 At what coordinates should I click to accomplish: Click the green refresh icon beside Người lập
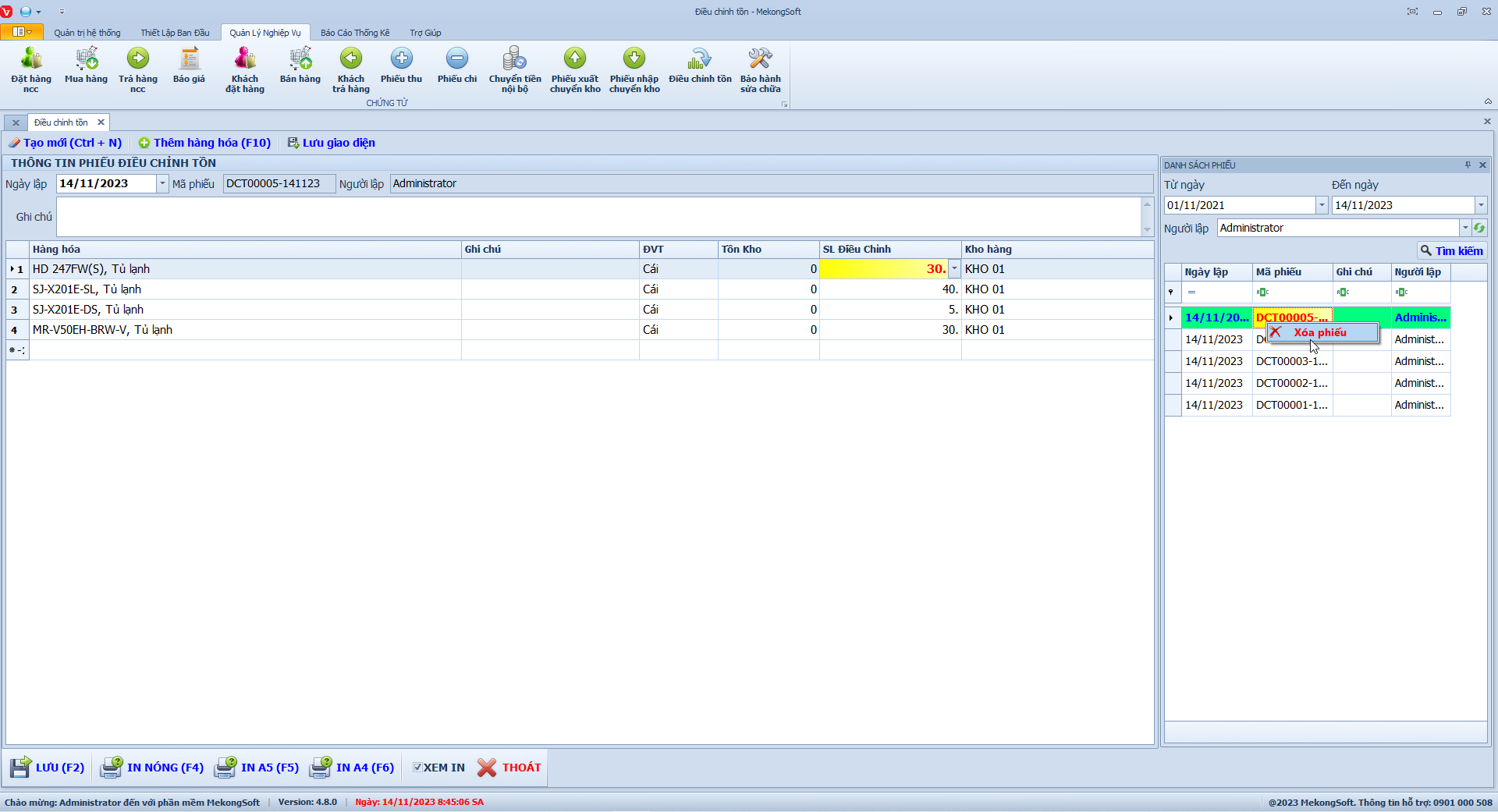[1479, 228]
